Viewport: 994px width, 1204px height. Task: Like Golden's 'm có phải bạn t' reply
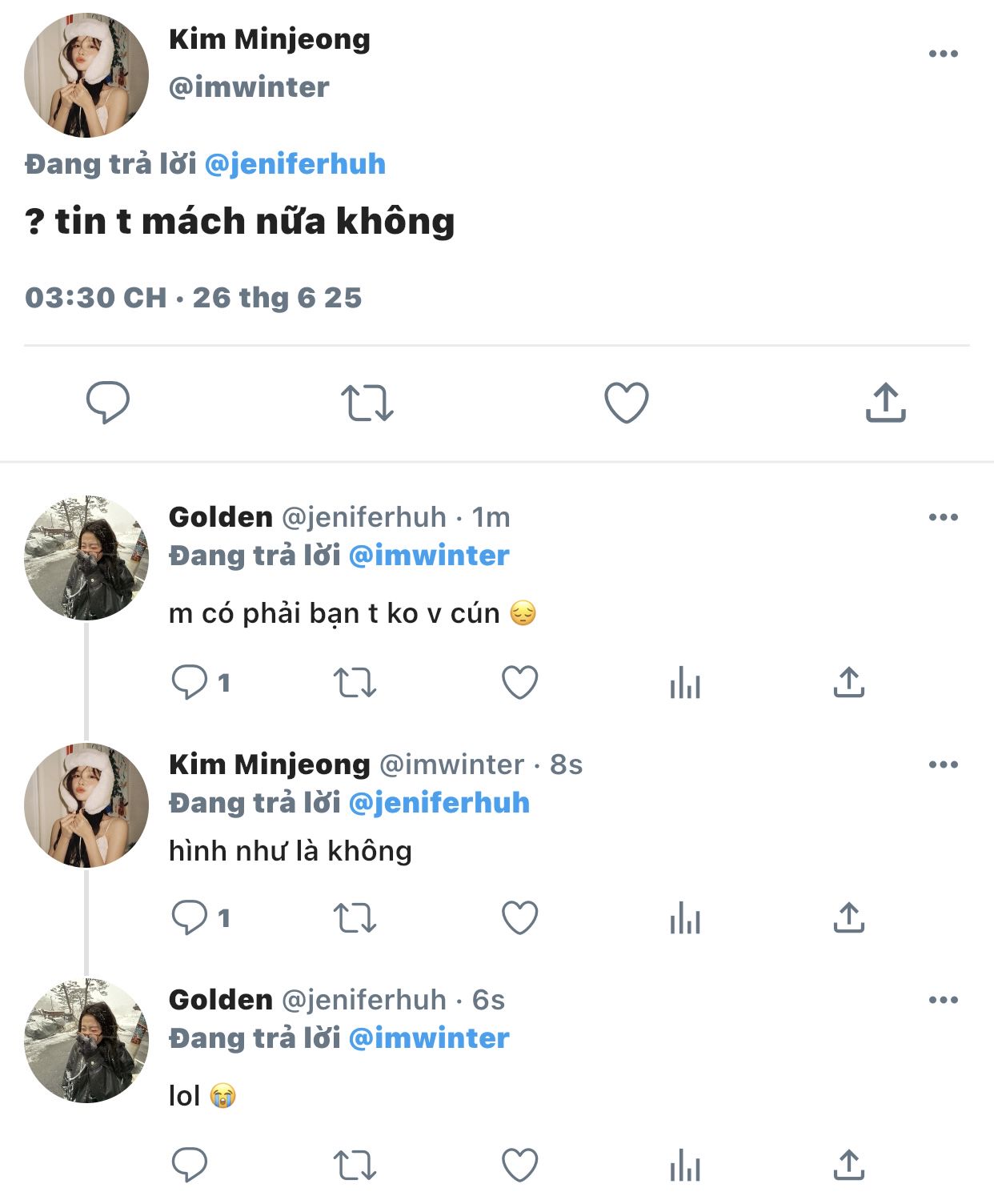519,683
